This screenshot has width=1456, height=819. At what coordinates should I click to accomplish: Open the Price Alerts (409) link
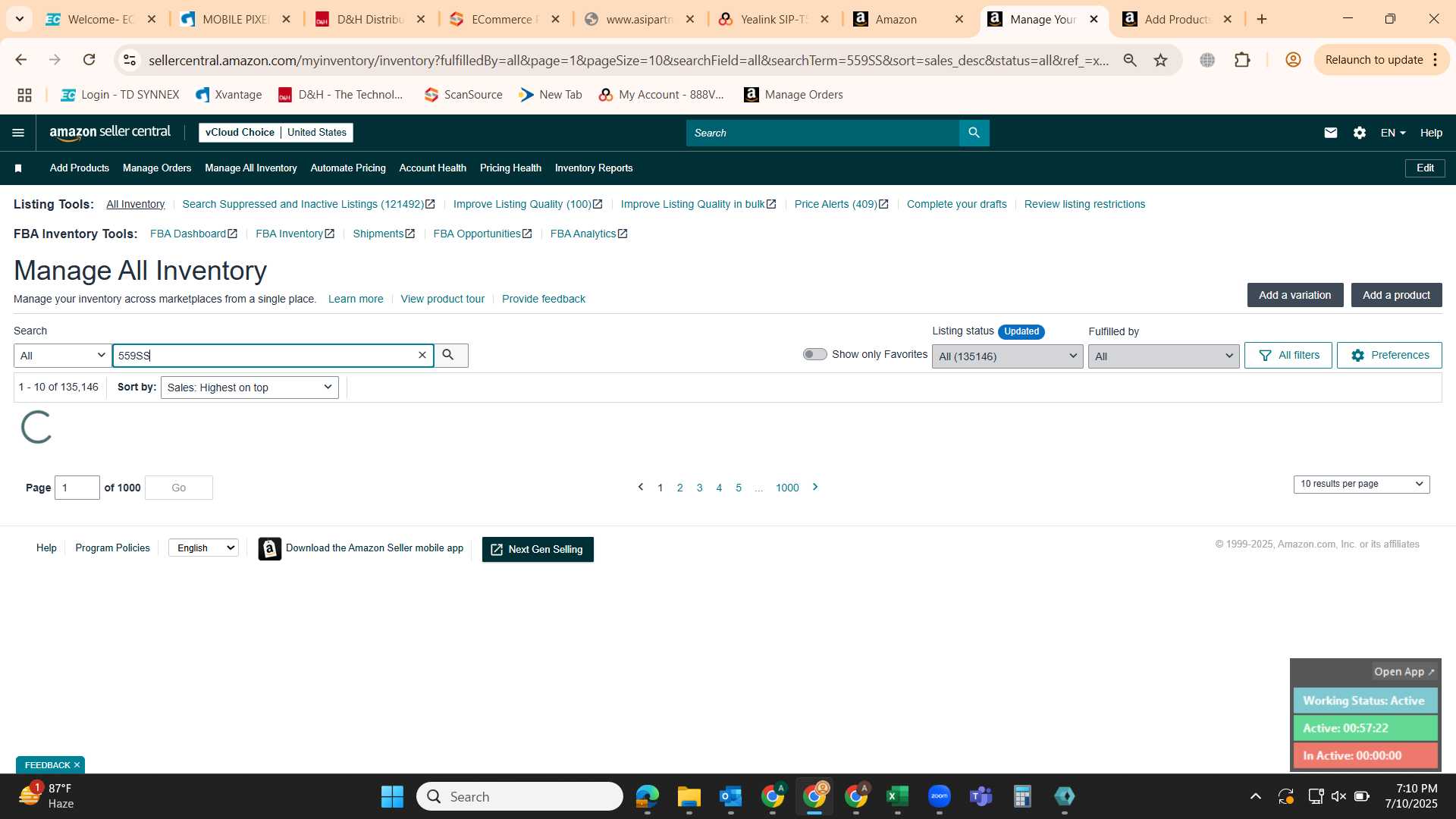point(841,204)
